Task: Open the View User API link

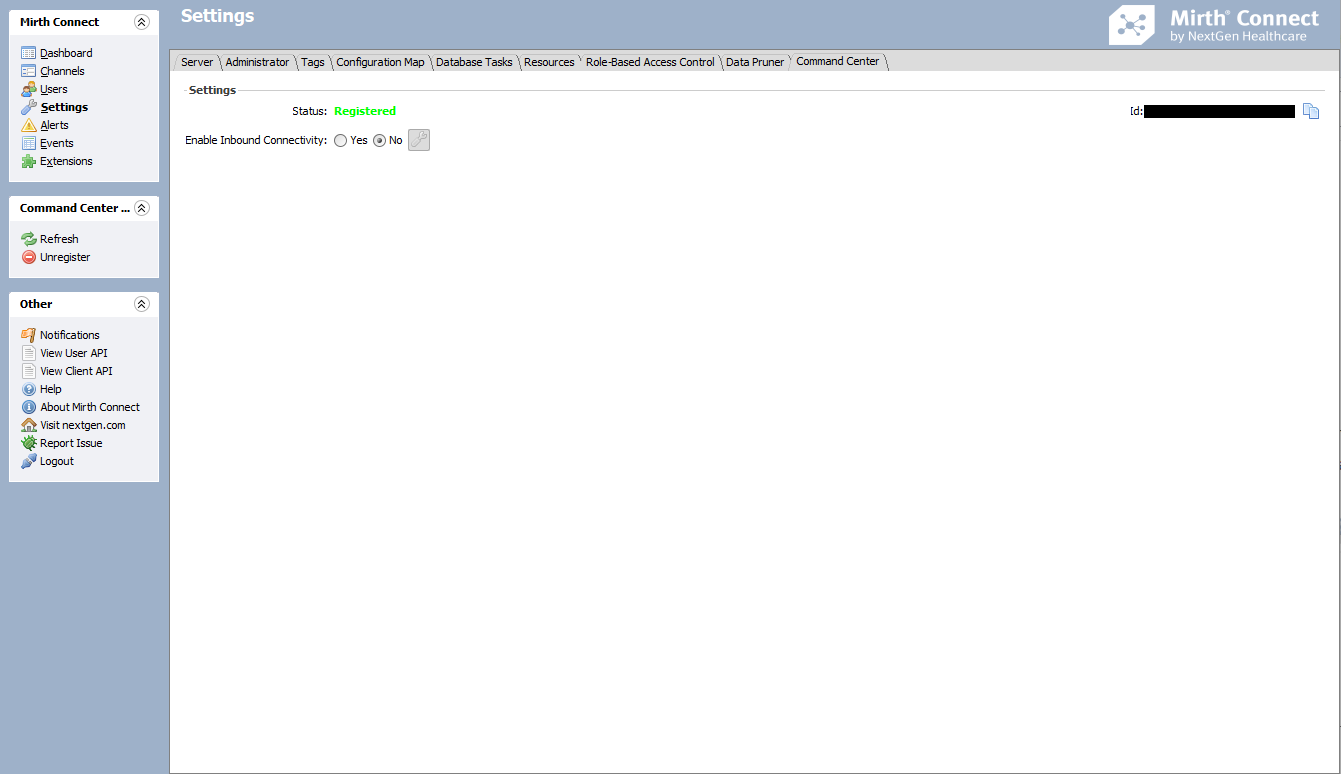Action: point(73,353)
